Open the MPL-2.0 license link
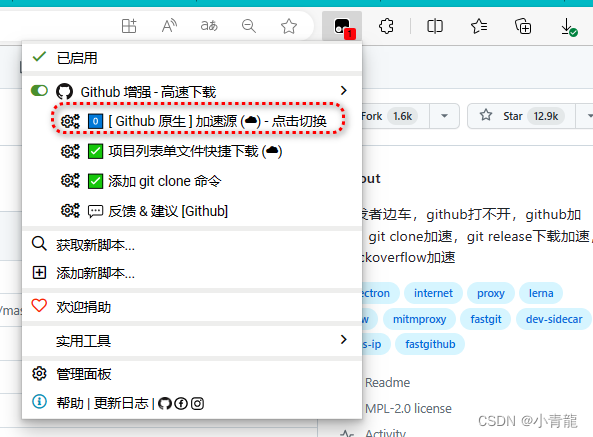 408,408
